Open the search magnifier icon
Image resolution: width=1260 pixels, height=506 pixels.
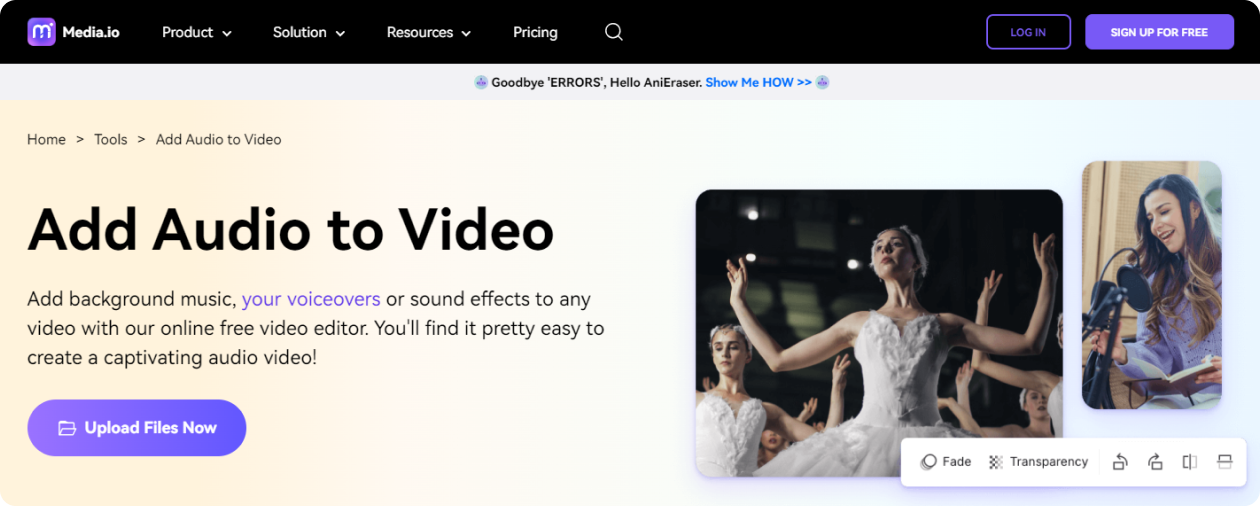[x=614, y=32]
